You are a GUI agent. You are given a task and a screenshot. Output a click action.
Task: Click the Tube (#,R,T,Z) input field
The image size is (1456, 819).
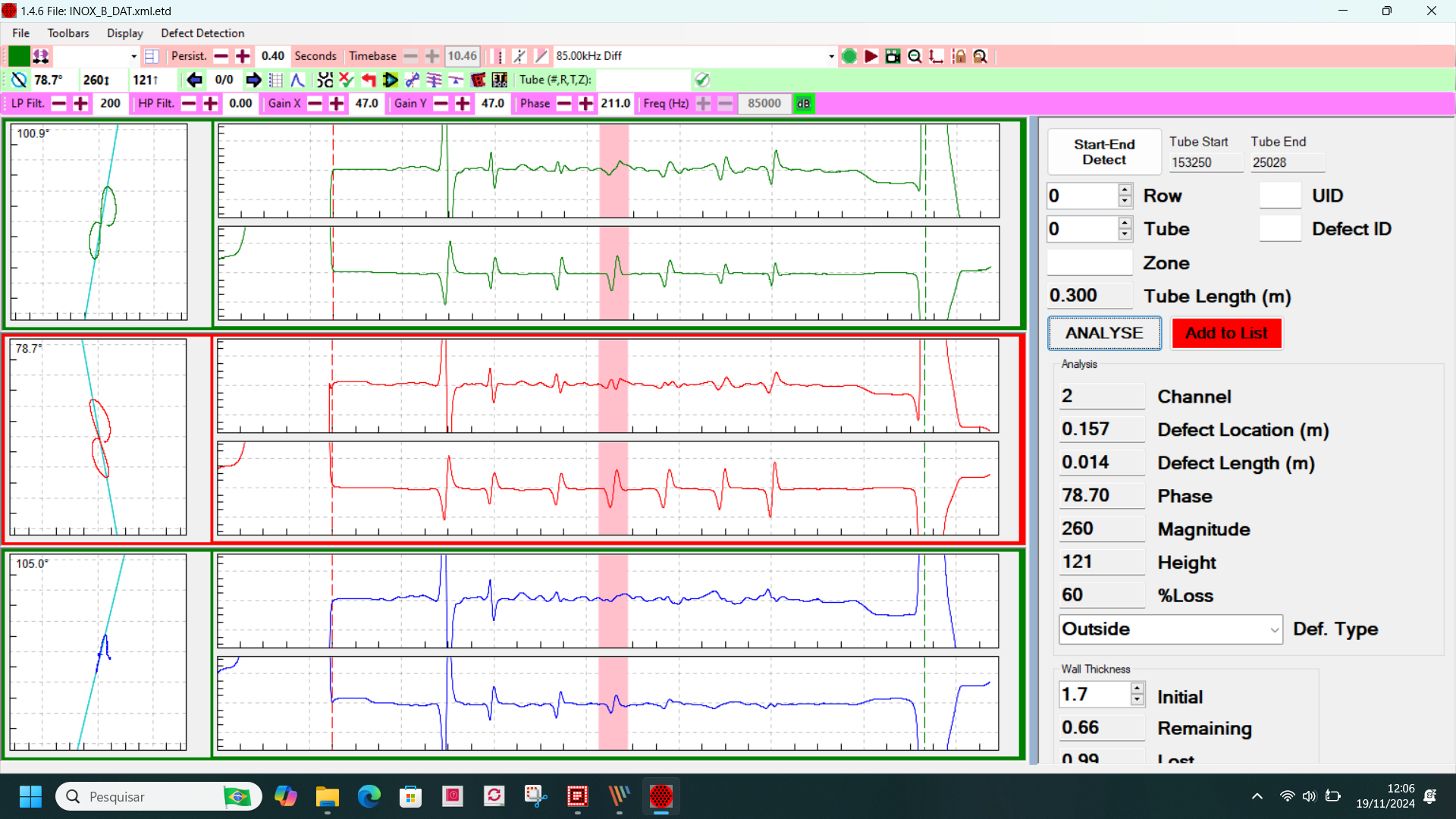pos(642,80)
